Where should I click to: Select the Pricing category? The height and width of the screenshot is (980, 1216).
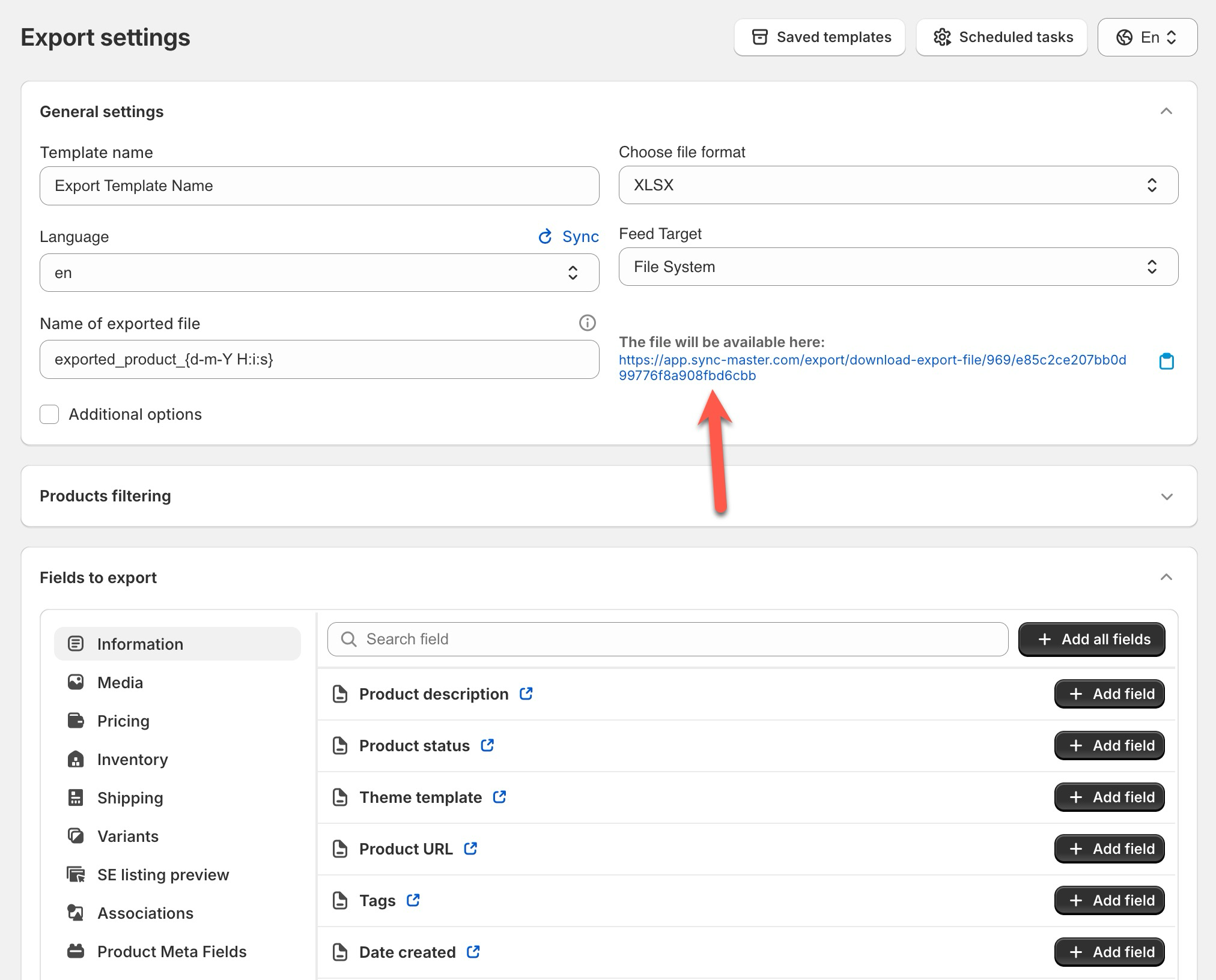click(x=177, y=721)
